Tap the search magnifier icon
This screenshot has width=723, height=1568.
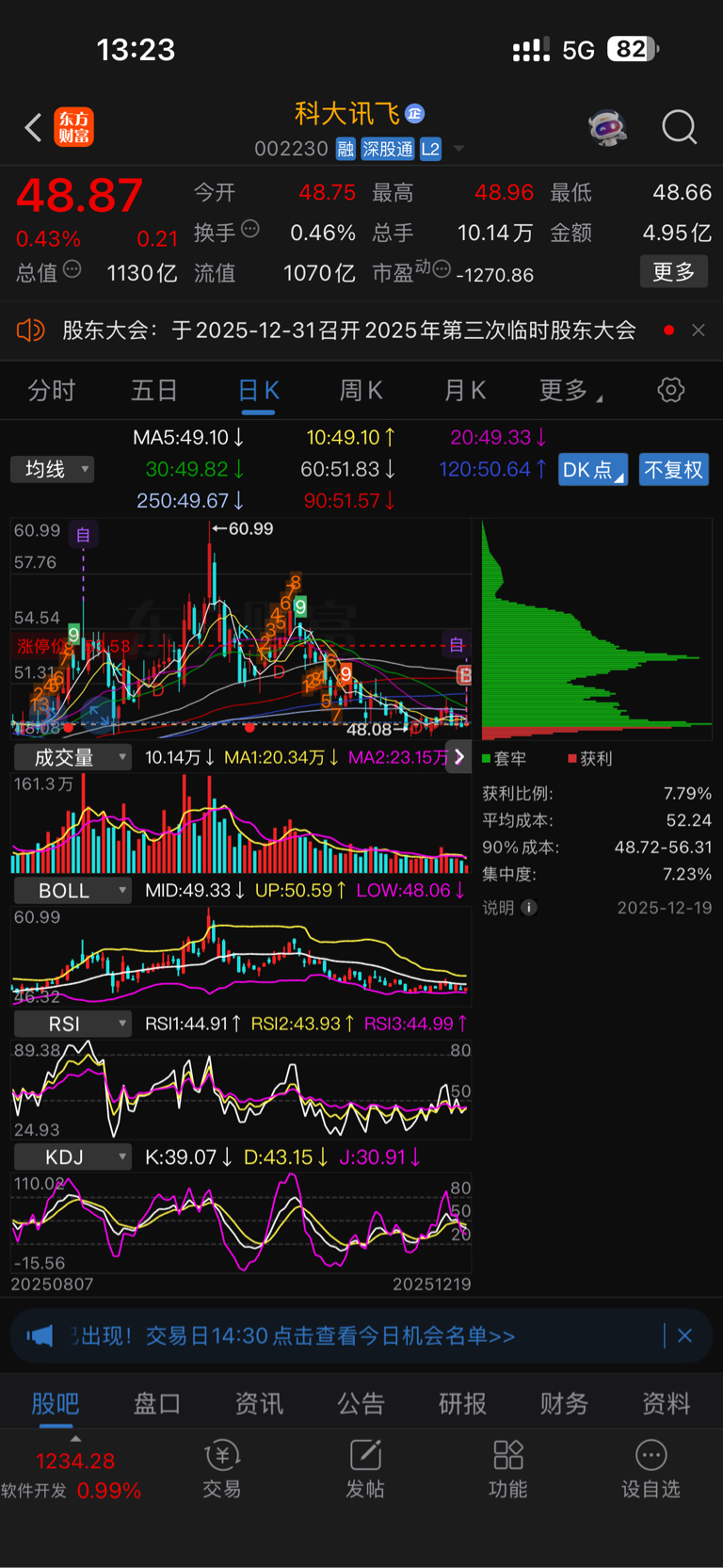pos(679,127)
